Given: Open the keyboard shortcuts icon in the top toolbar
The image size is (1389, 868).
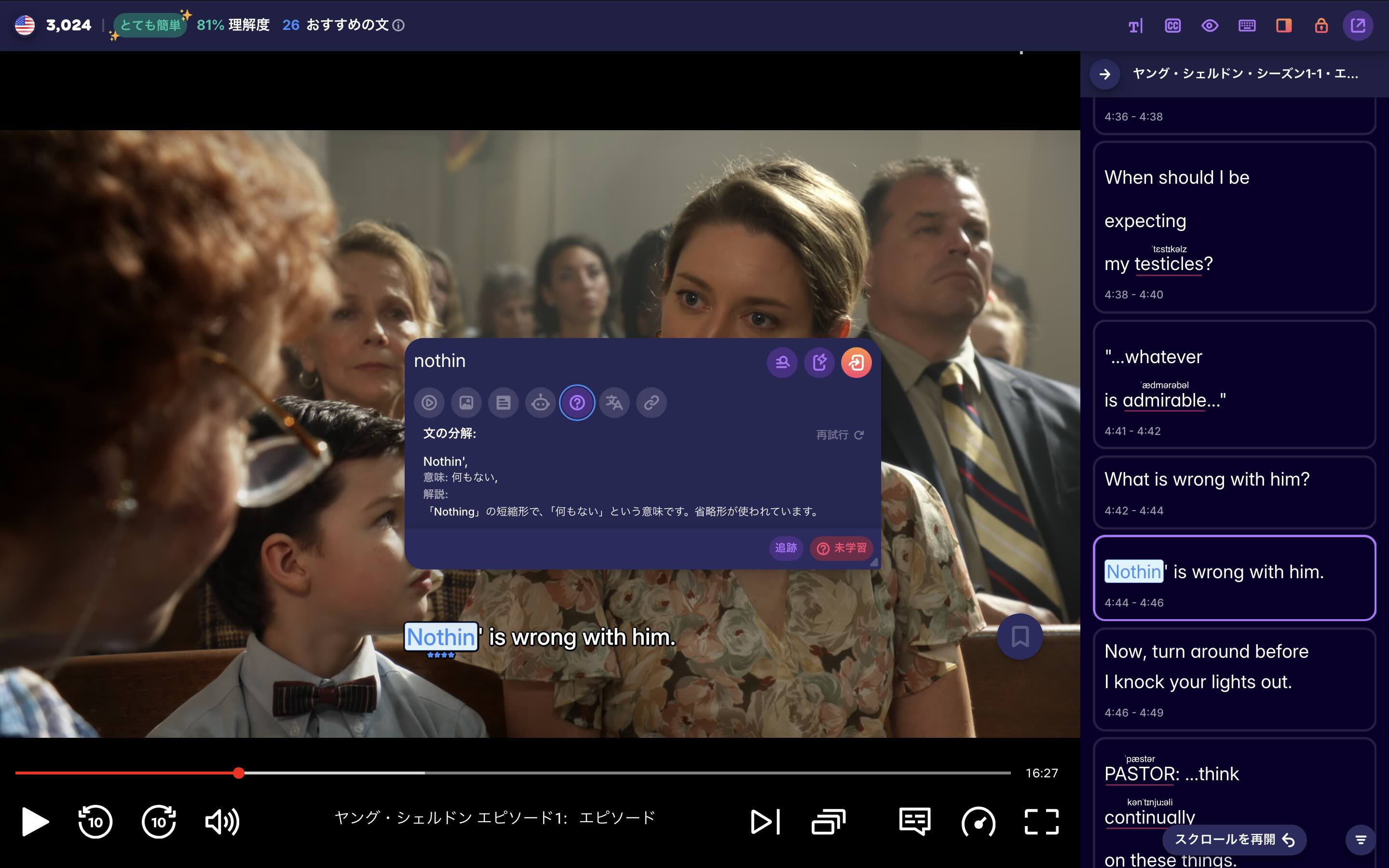Looking at the screenshot, I should (1247, 25).
